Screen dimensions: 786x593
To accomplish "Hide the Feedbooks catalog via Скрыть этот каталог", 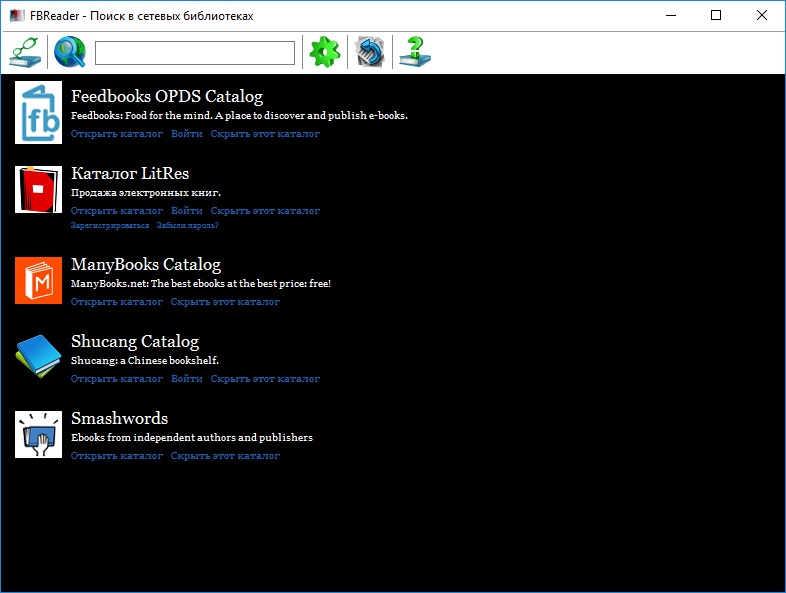I will pyautogui.click(x=265, y=134).
